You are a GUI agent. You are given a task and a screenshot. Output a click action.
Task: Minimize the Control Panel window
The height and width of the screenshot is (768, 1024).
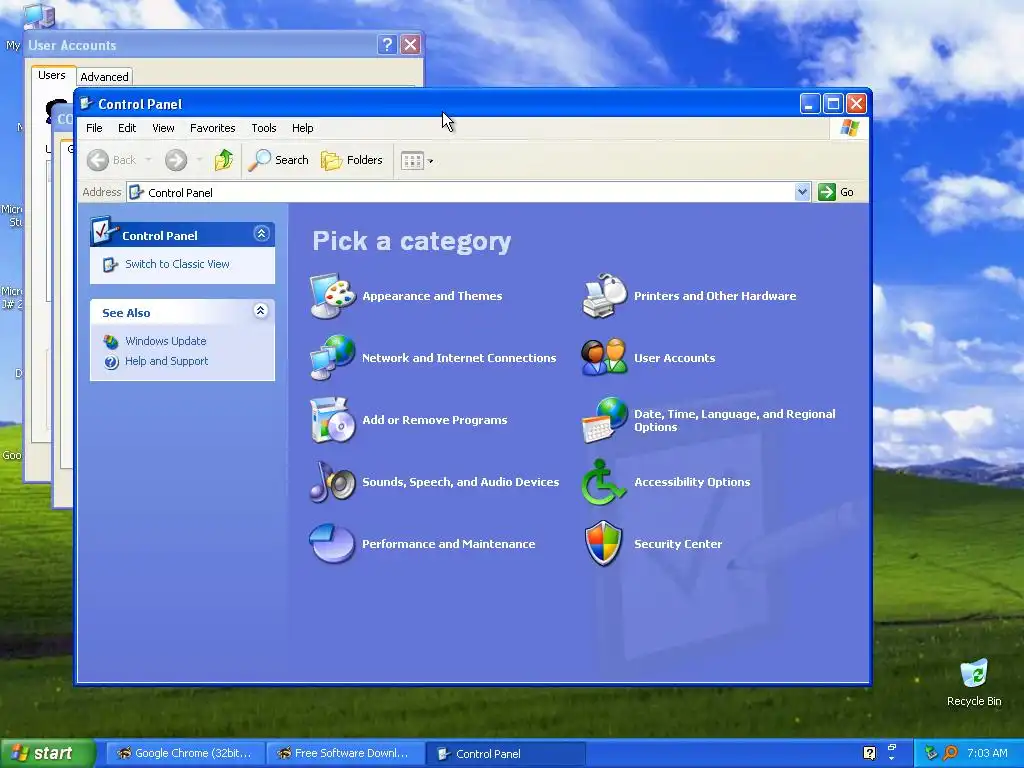(x=810, y=103)
